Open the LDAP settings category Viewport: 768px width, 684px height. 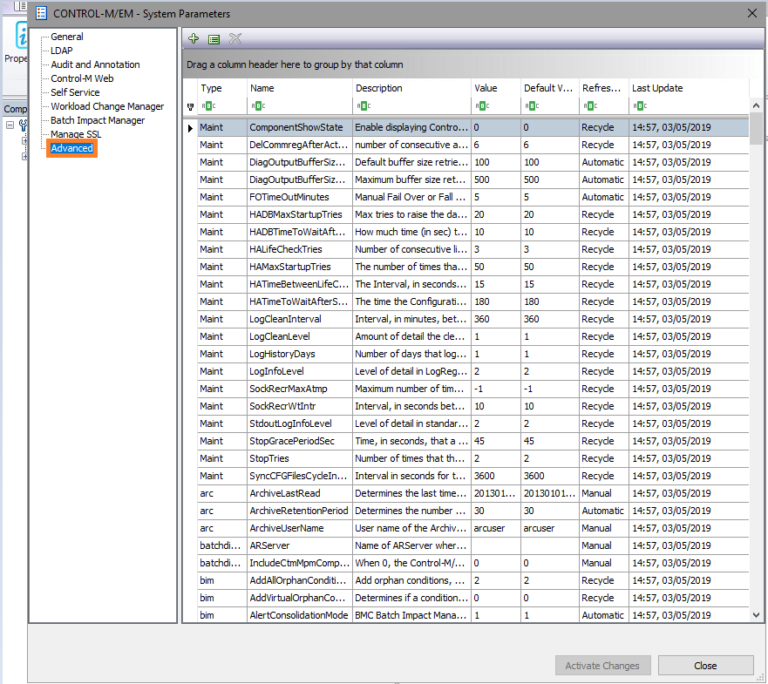[62, 50]
